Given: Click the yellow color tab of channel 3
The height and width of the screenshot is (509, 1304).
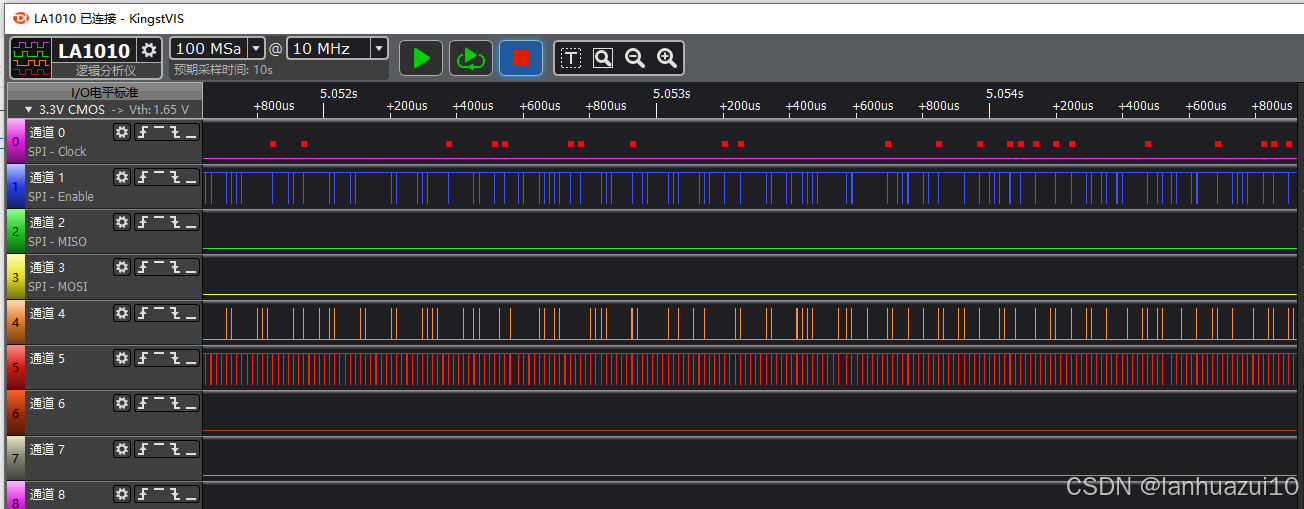Looking at the screenshot, I should point(15,276).
